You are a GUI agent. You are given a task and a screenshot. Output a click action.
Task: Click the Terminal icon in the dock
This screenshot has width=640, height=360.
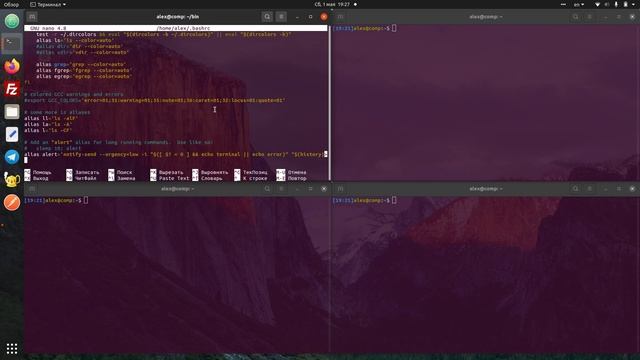pos(12,43)
